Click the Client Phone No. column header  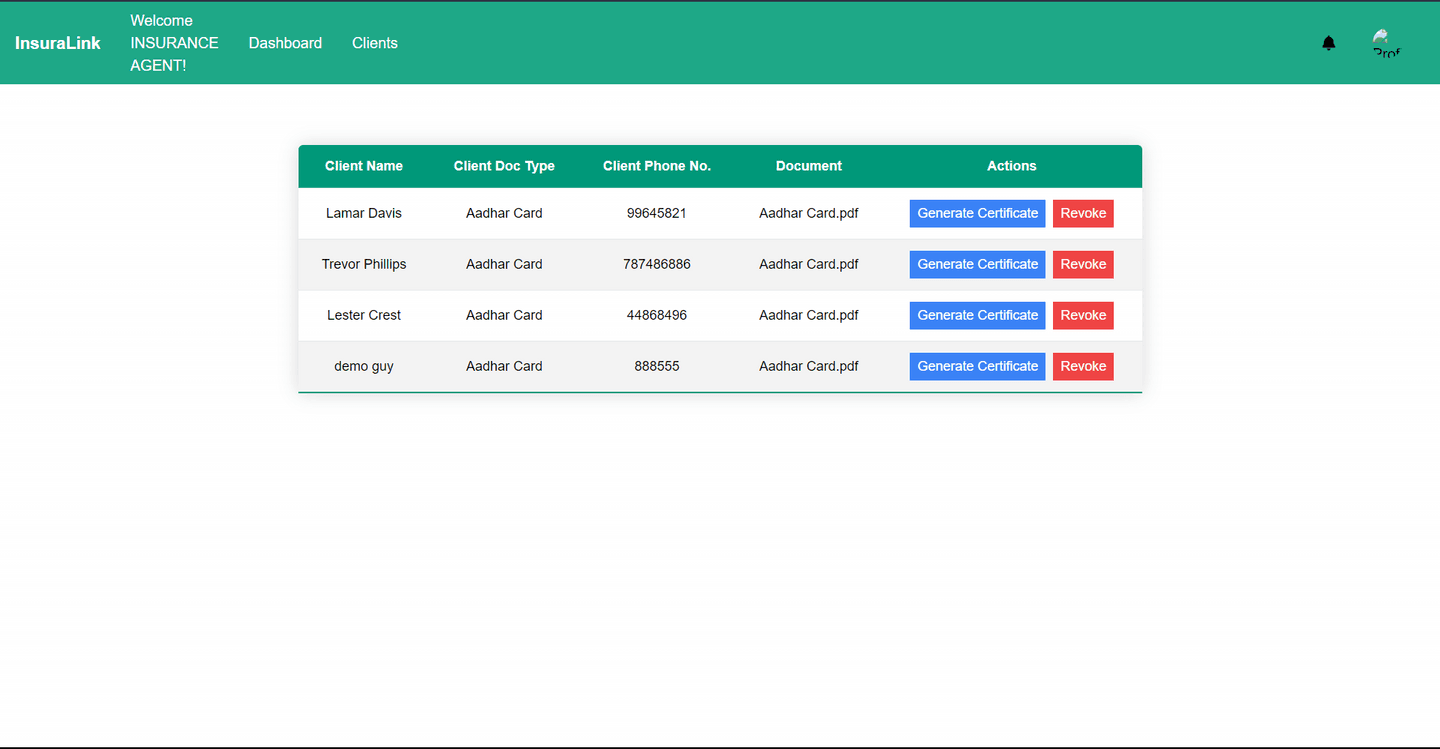(x=657, y=166)
